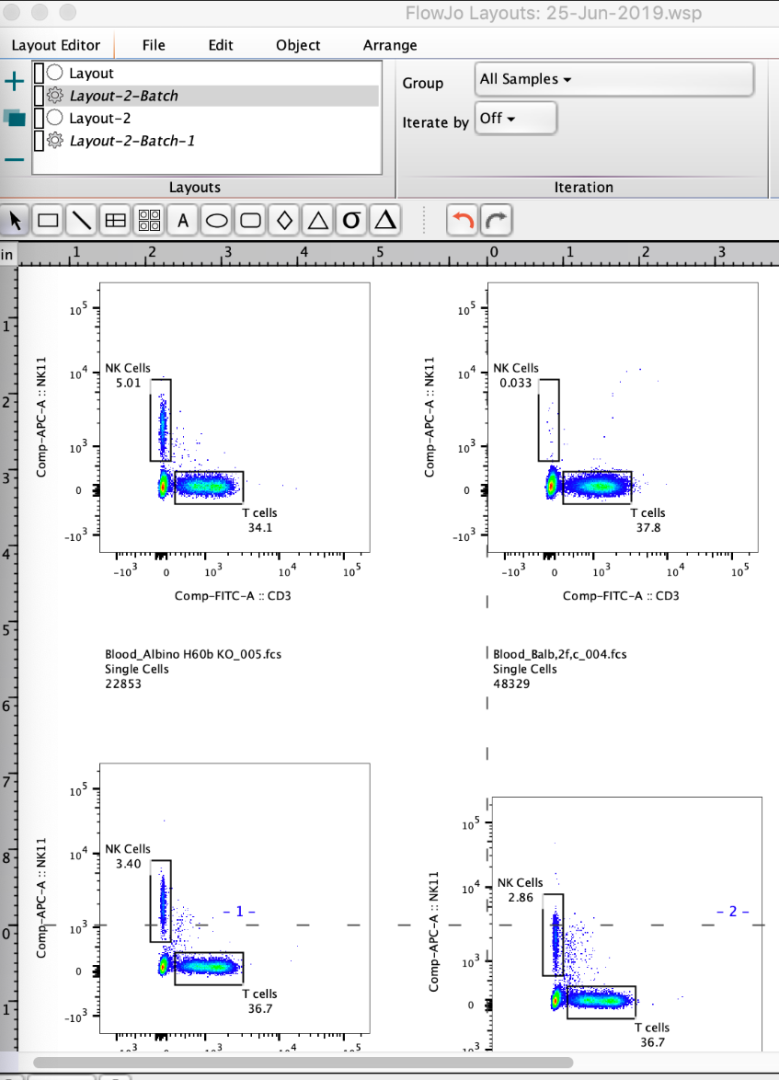
Task: Toggle the checkbox next to Layout-2-Batch
Action: point(39,95)
